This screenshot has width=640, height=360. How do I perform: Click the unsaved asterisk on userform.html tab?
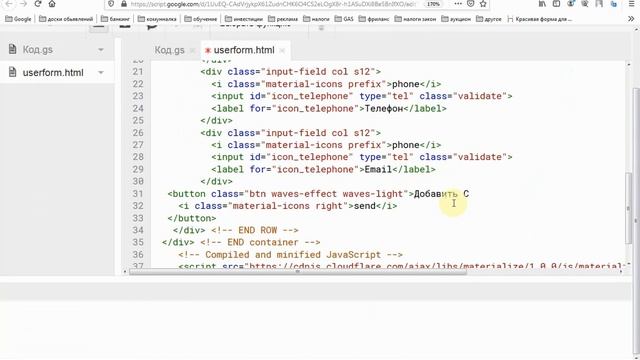208,51
